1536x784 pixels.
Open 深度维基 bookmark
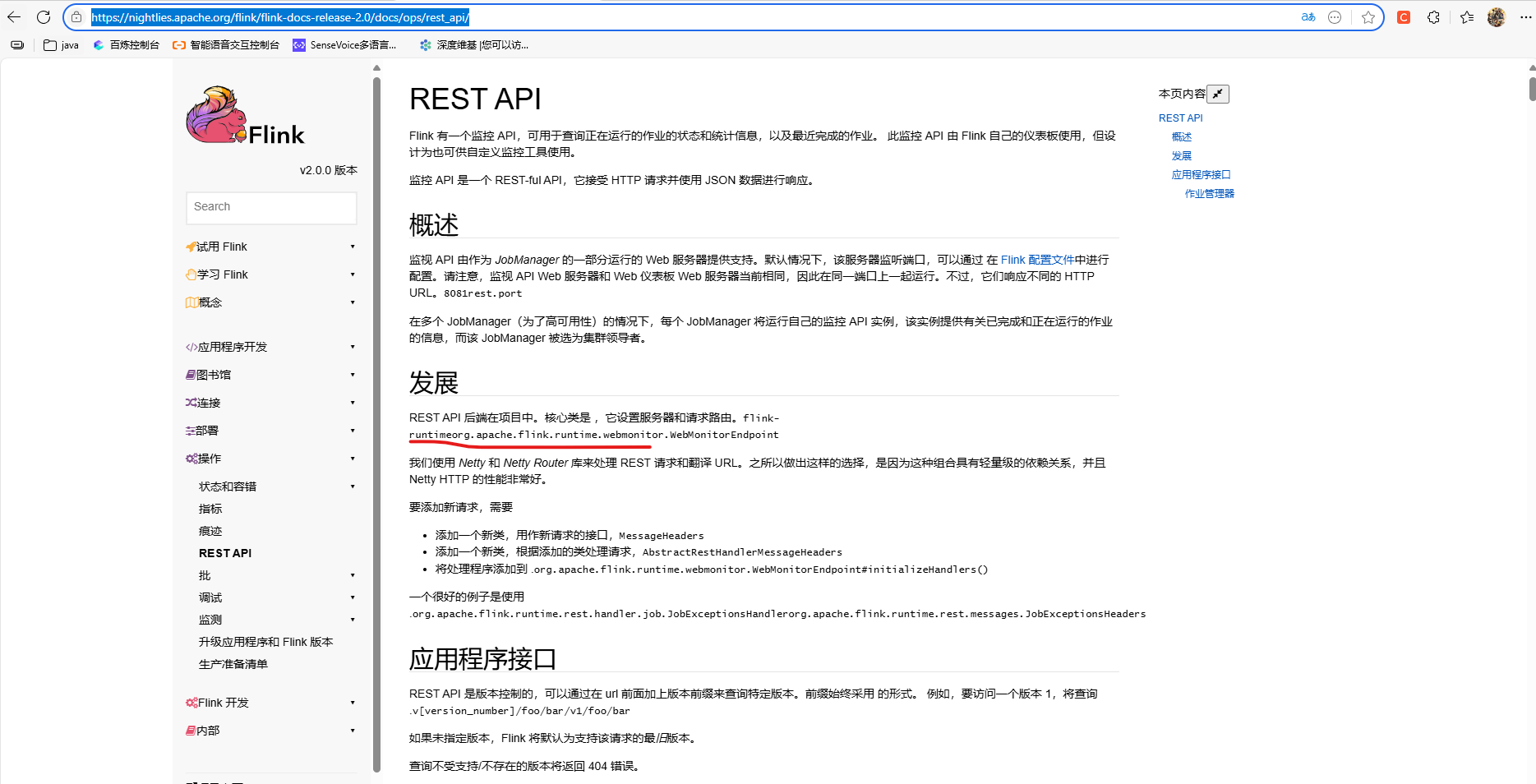pyautogui.click(x=474, y=45)
